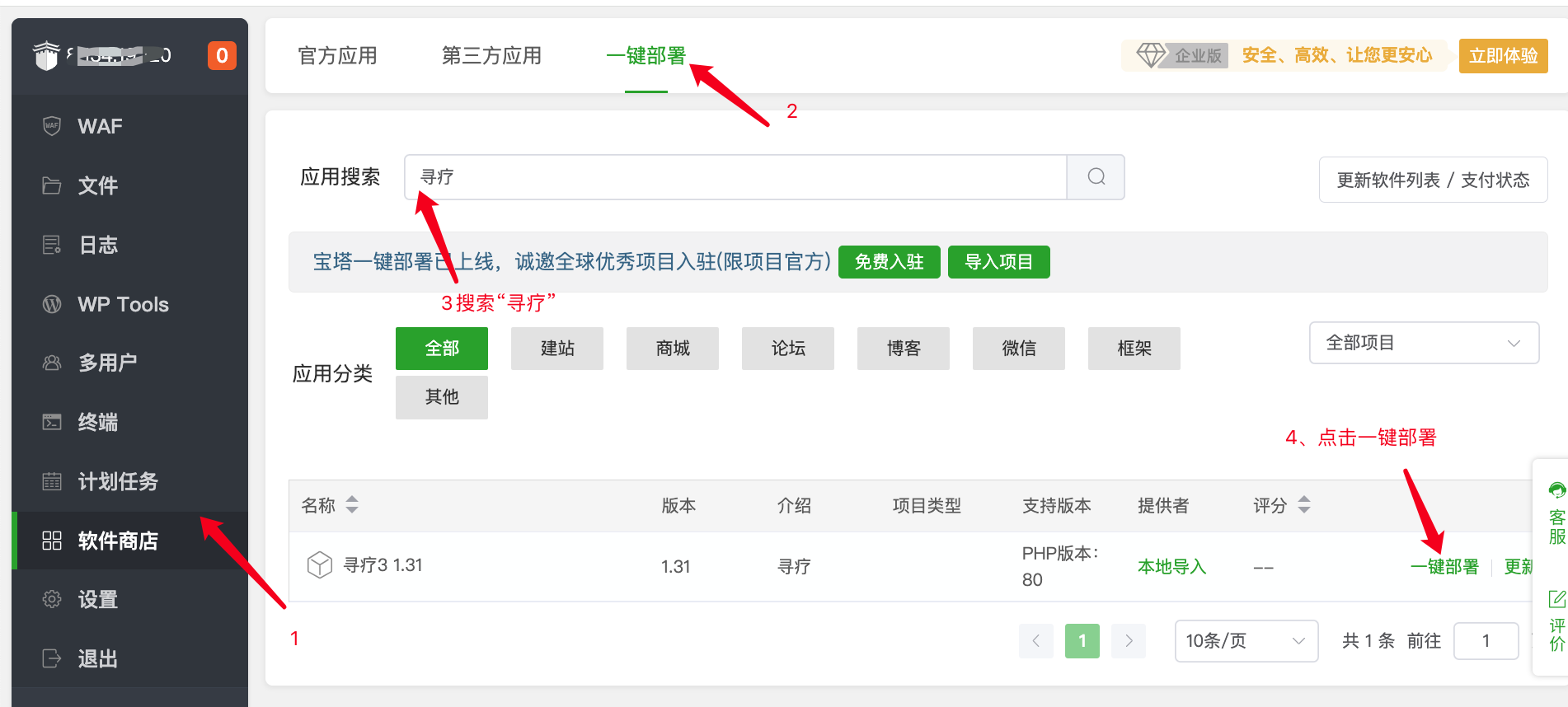Click the 立即体验 orange button
This screenshot has height=707, width=1568.
point(1503,56)
